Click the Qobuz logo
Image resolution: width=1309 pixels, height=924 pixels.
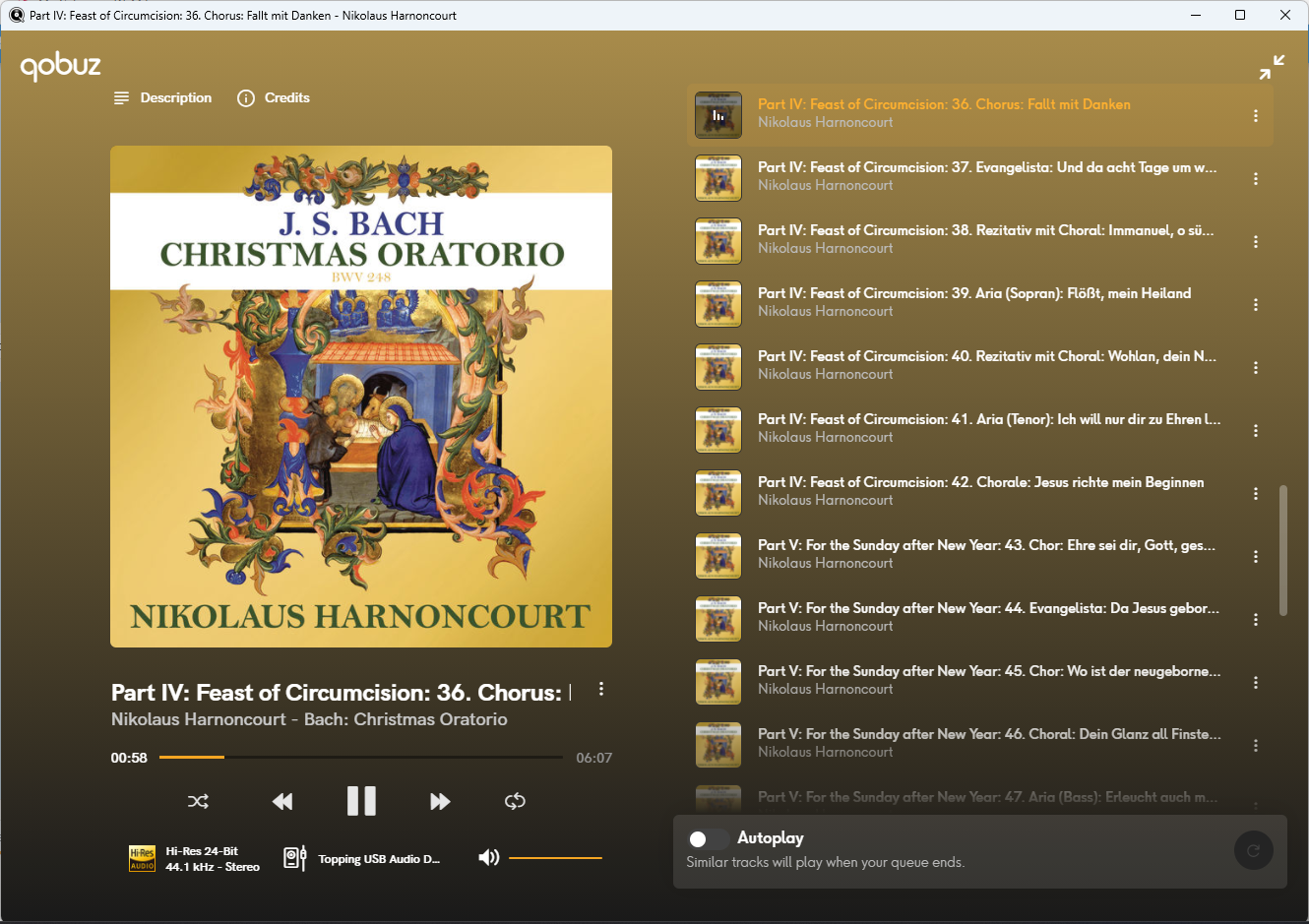click(x=61, y=66)
